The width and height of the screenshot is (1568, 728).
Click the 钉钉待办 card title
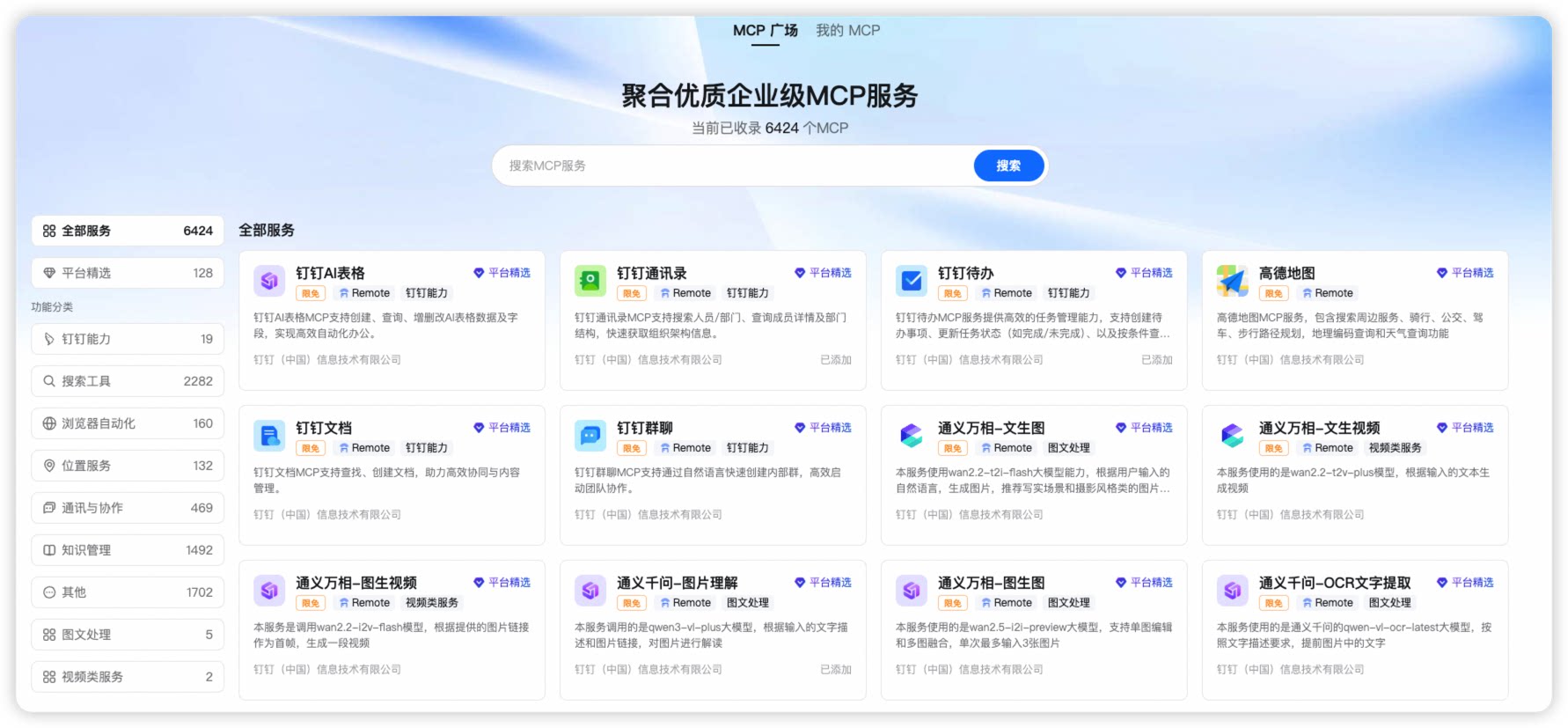point(966,273)
